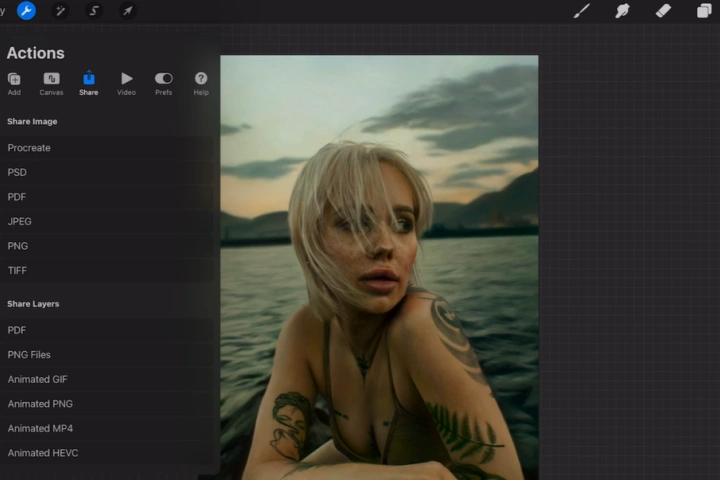Share image as Procreate file
Viewport: 720px width, 480px height.
click(107, 148)
